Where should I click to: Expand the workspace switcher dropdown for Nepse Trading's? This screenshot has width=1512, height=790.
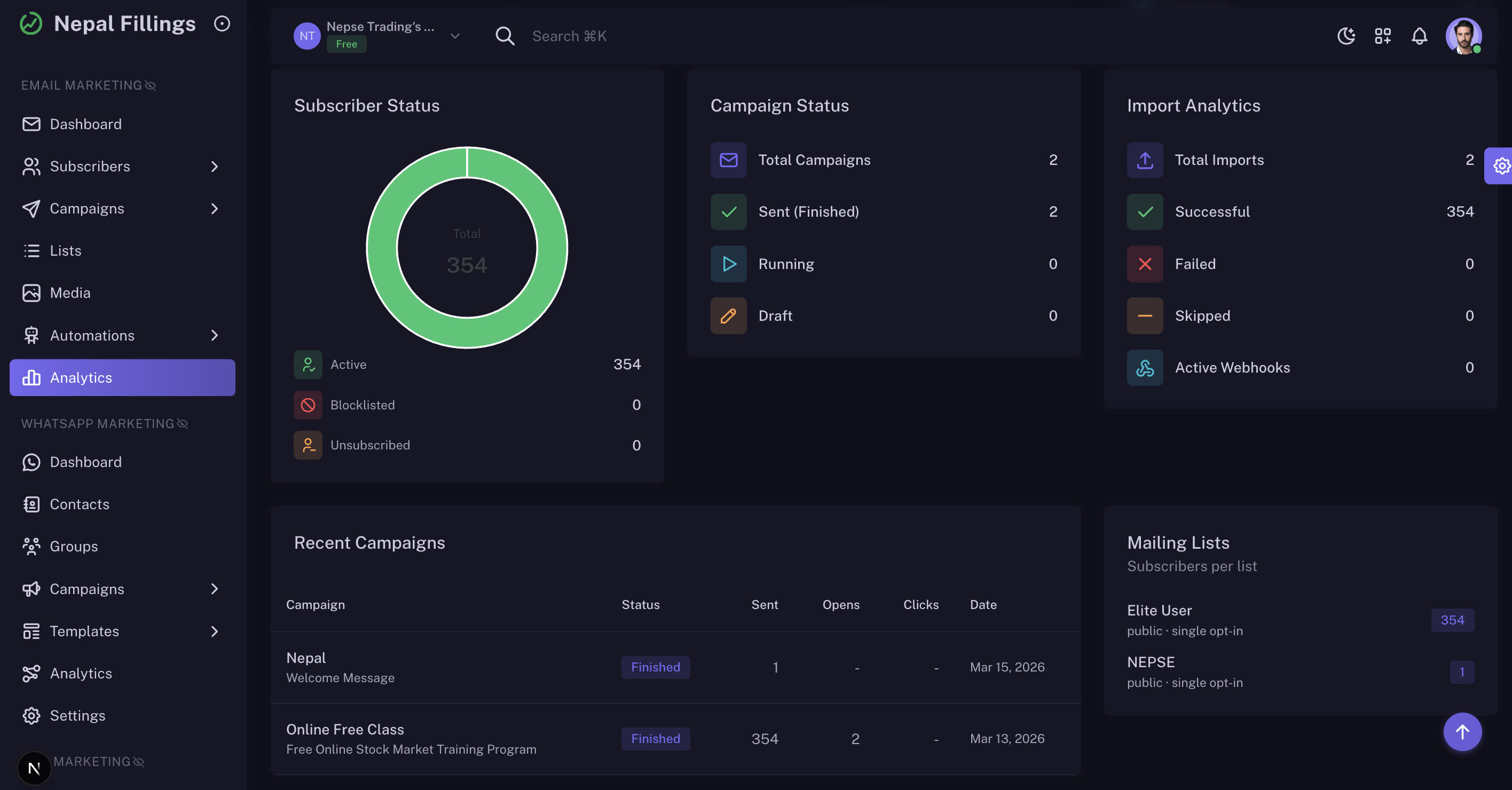point(455,36)
